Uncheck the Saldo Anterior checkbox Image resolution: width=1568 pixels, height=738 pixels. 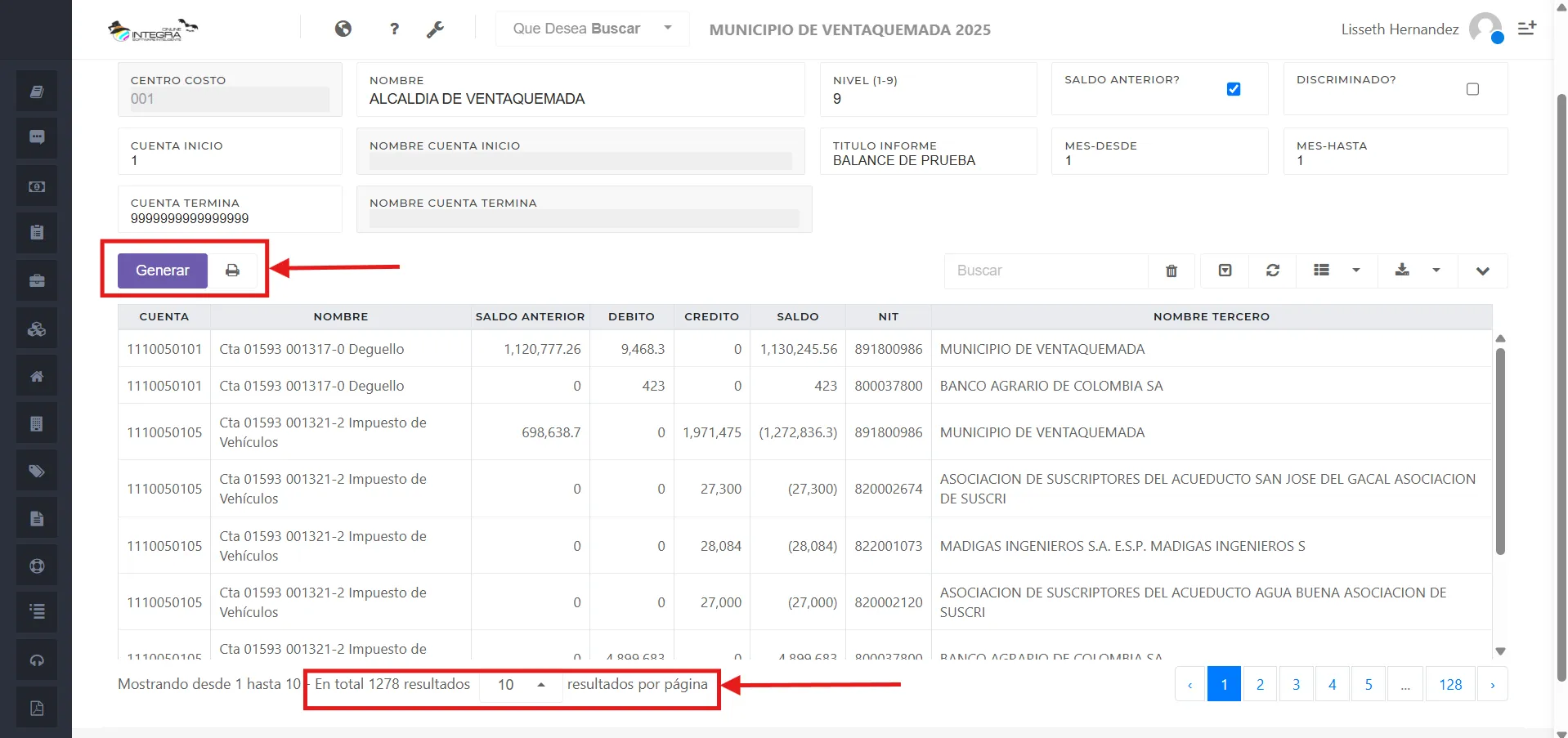point(1234,89)
